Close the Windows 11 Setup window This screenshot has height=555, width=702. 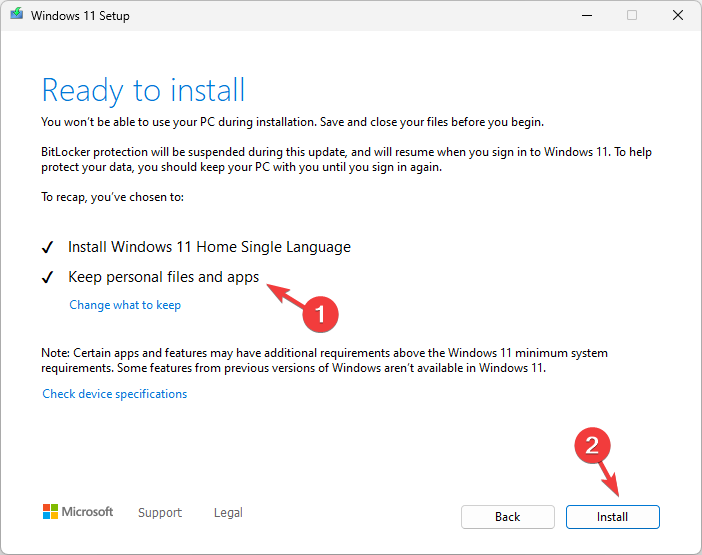pyautogui.click(x=678, y=16)
